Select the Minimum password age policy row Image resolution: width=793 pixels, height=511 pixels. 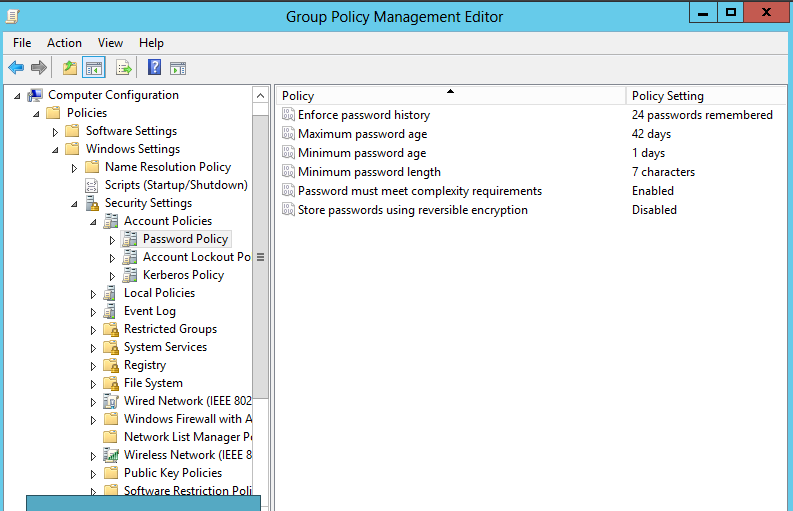click(x=362, y=153)
